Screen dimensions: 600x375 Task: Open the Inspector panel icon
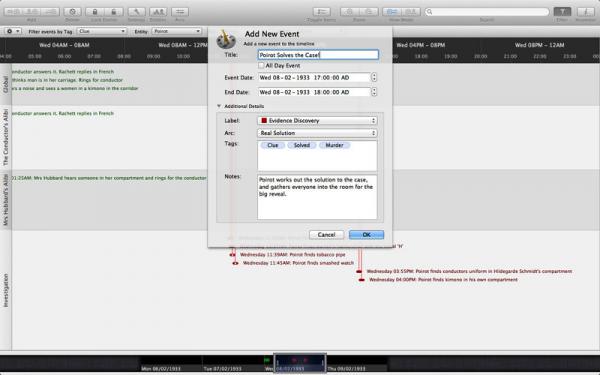(585, 12)
